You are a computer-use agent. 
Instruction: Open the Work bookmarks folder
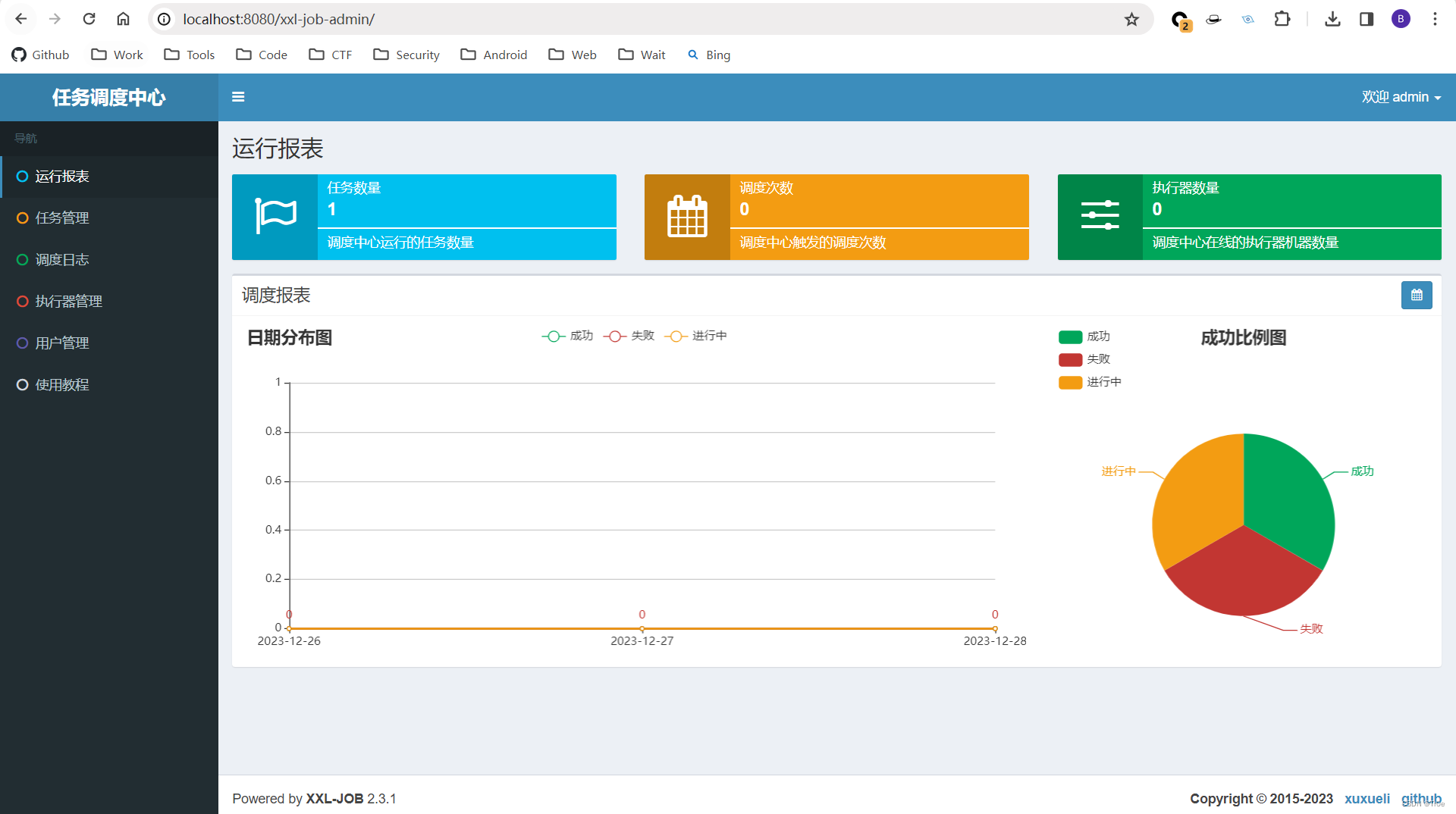[x=118, y=55]
